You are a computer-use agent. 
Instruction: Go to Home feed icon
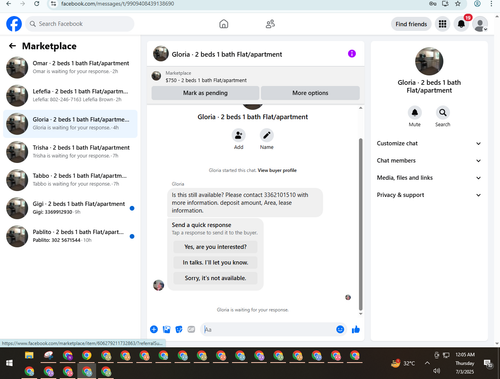224,24
